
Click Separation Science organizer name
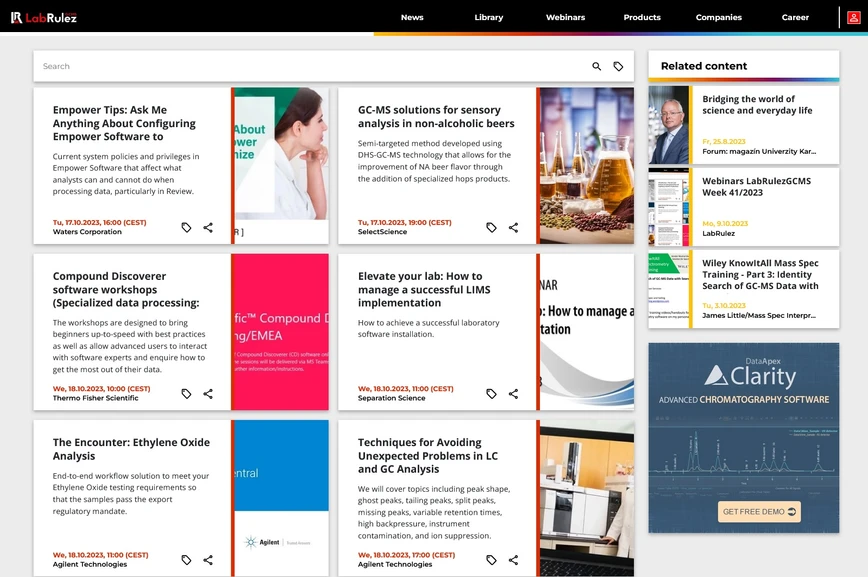click(x=391, y=398)
